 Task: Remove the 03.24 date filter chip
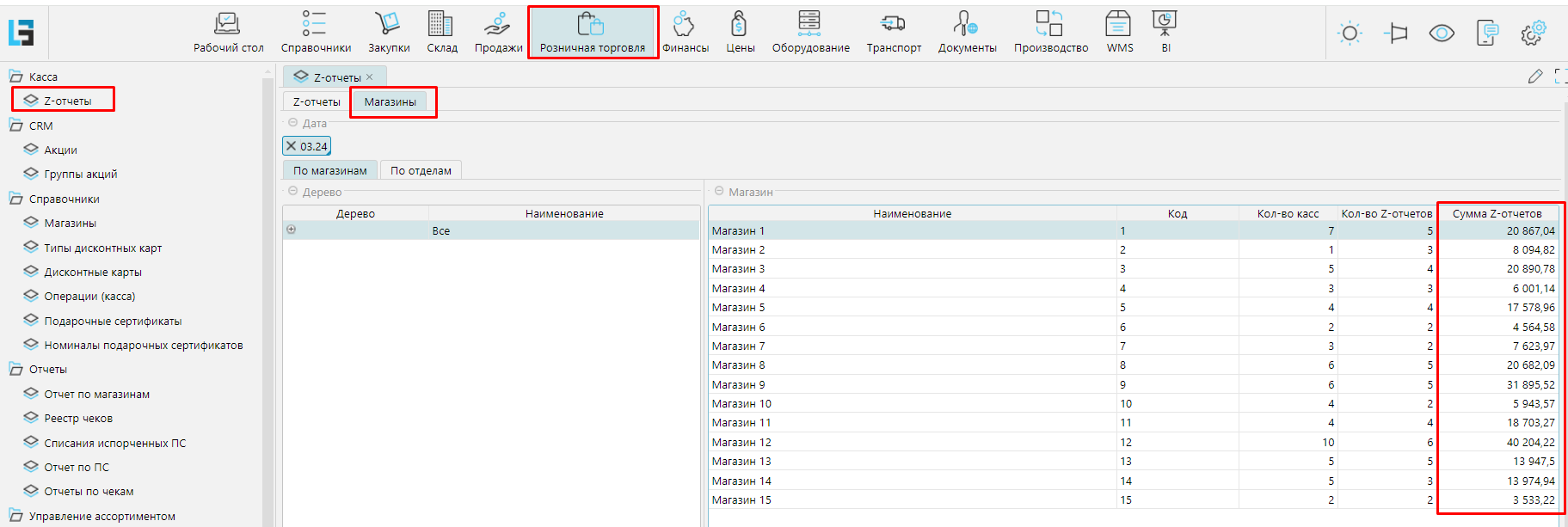(292, 146)
